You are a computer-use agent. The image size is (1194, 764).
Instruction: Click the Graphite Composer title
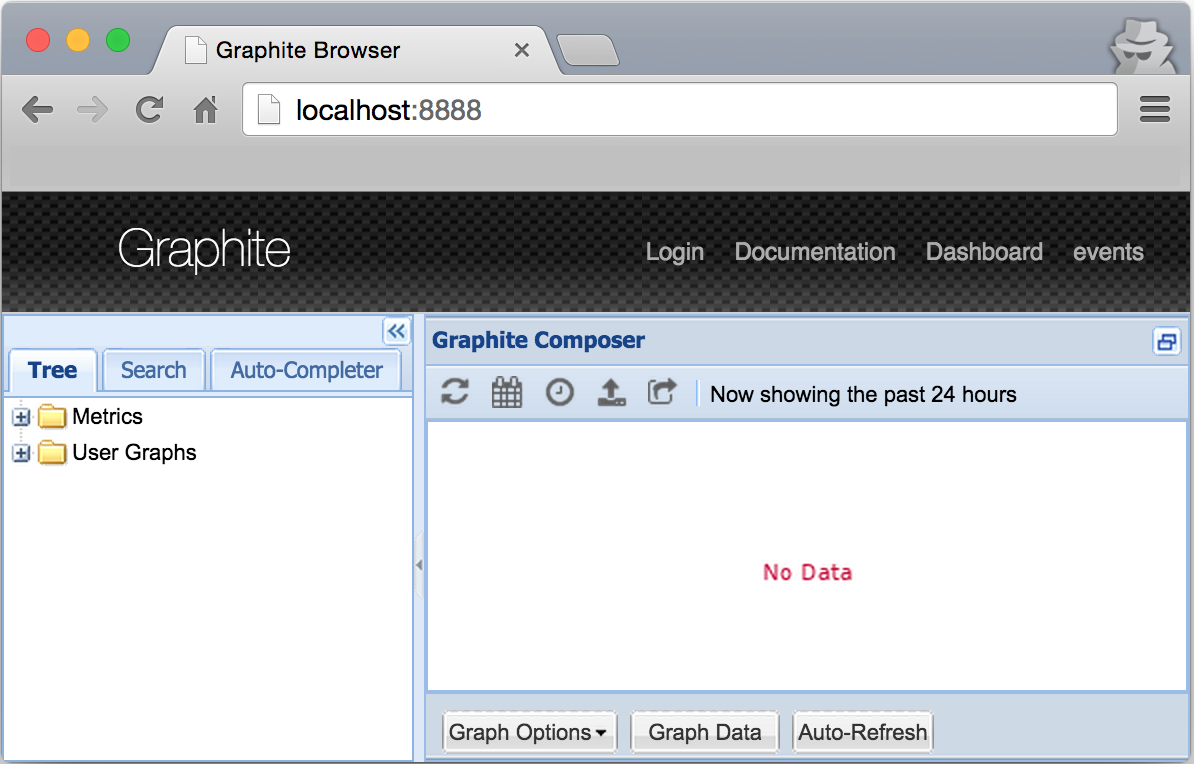click(x=538, y=340)
